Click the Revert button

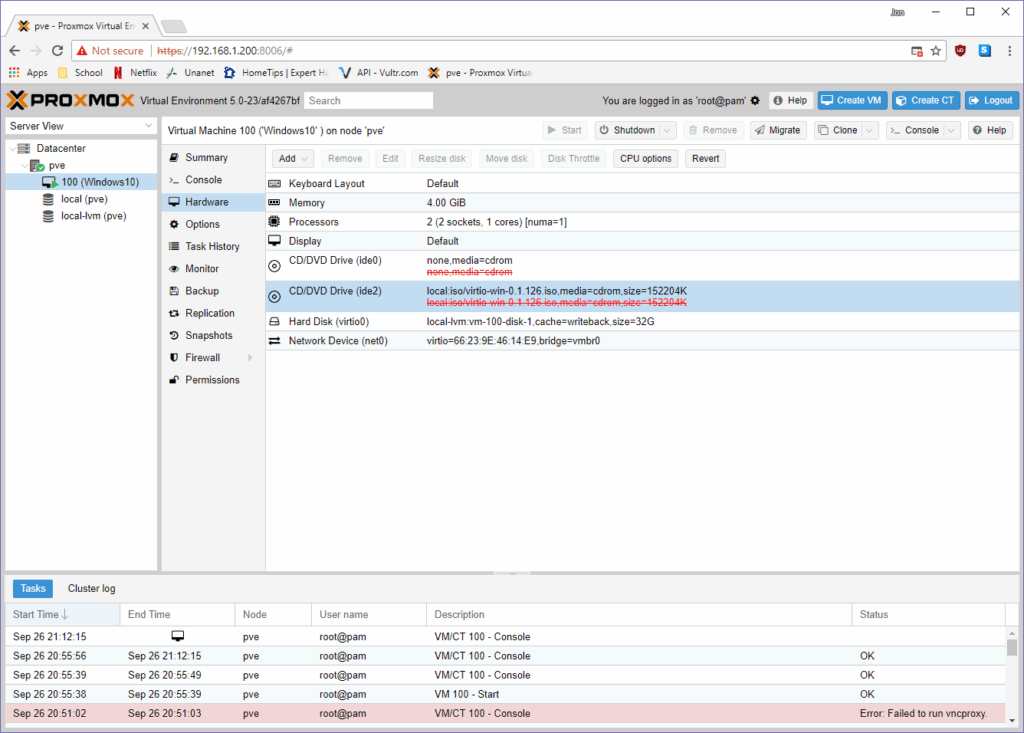tap(705, 158)
